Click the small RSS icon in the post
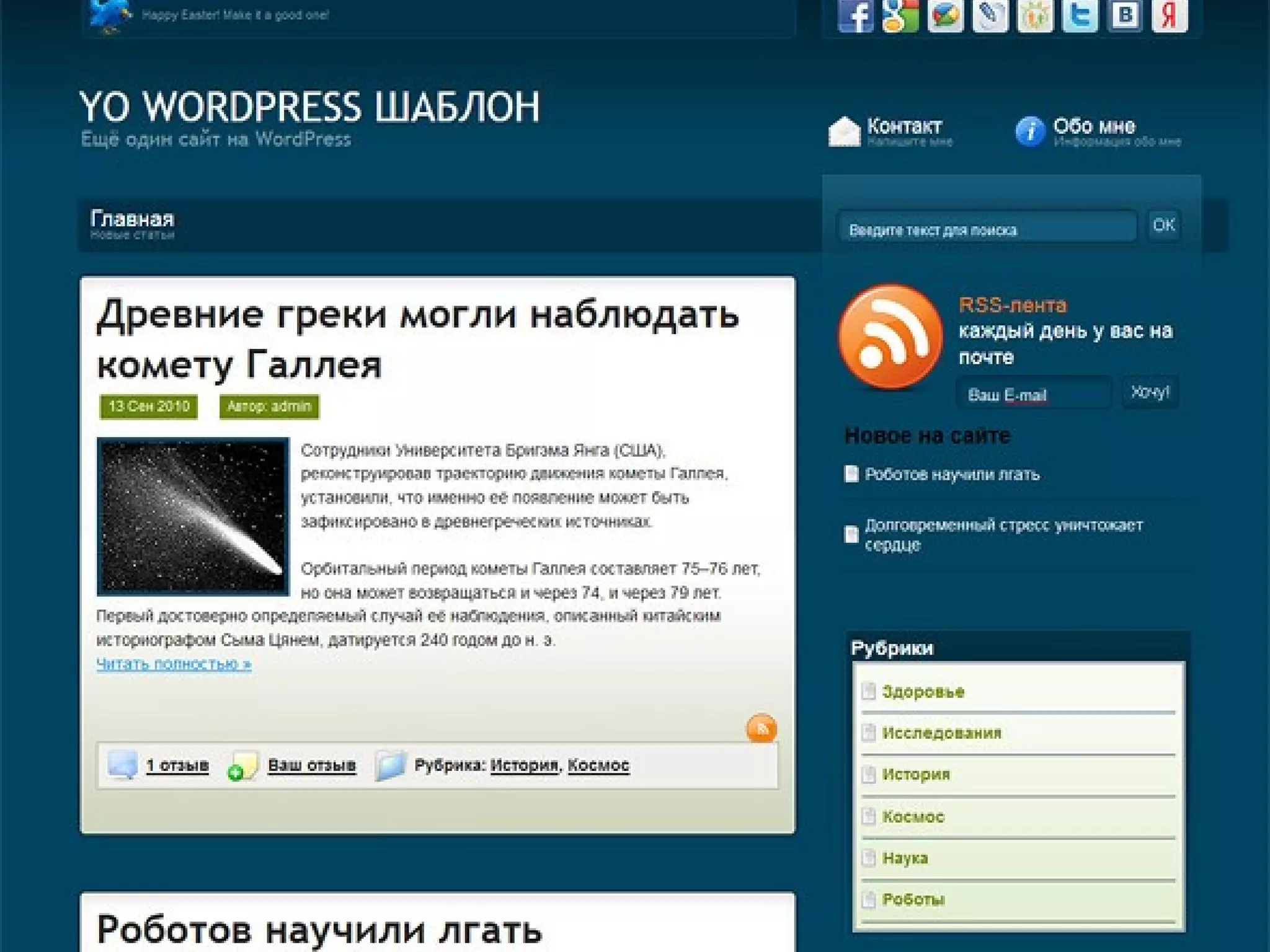This screenshot has width=1270, height=952. [x=761, y=728]
